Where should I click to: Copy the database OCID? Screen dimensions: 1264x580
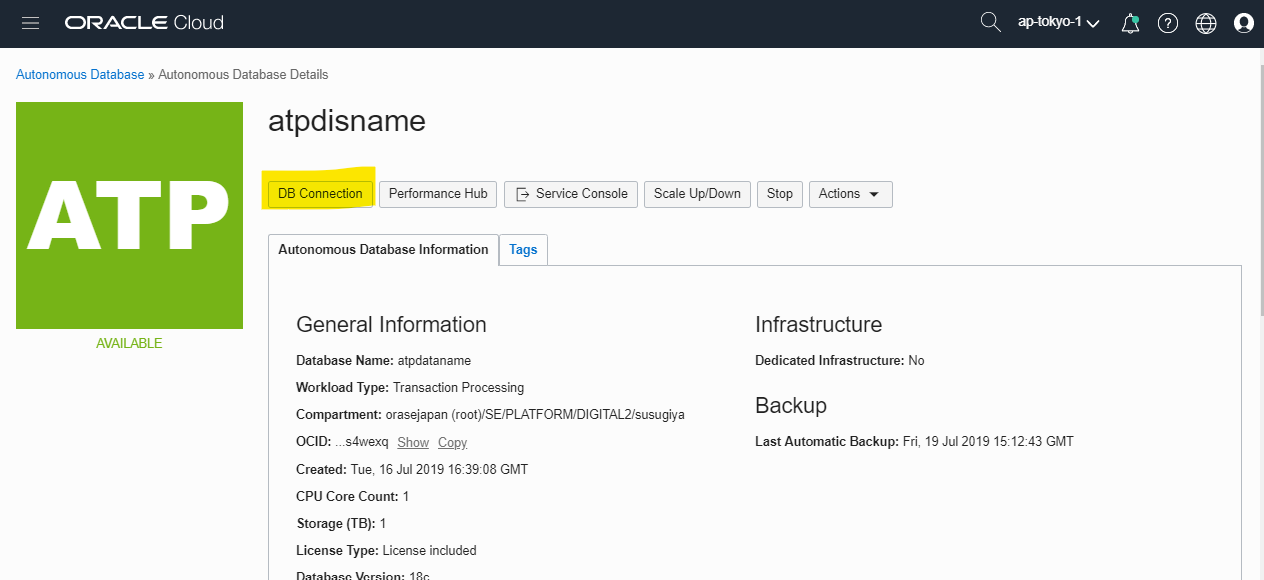point(452,442)
